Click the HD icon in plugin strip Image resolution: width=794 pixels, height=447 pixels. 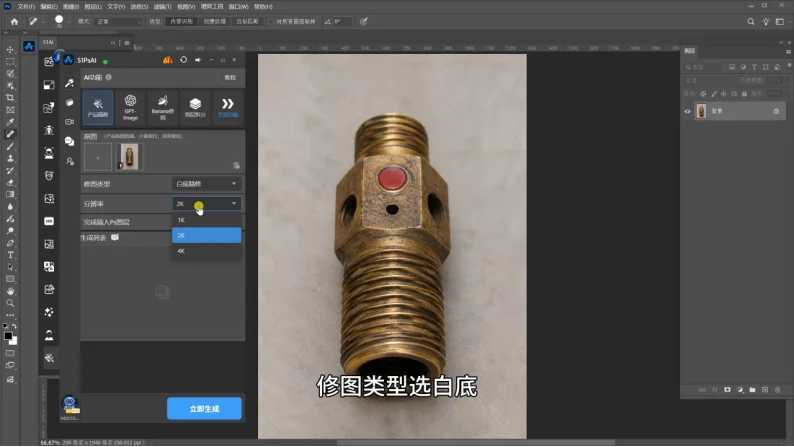(x=49, y=221)
